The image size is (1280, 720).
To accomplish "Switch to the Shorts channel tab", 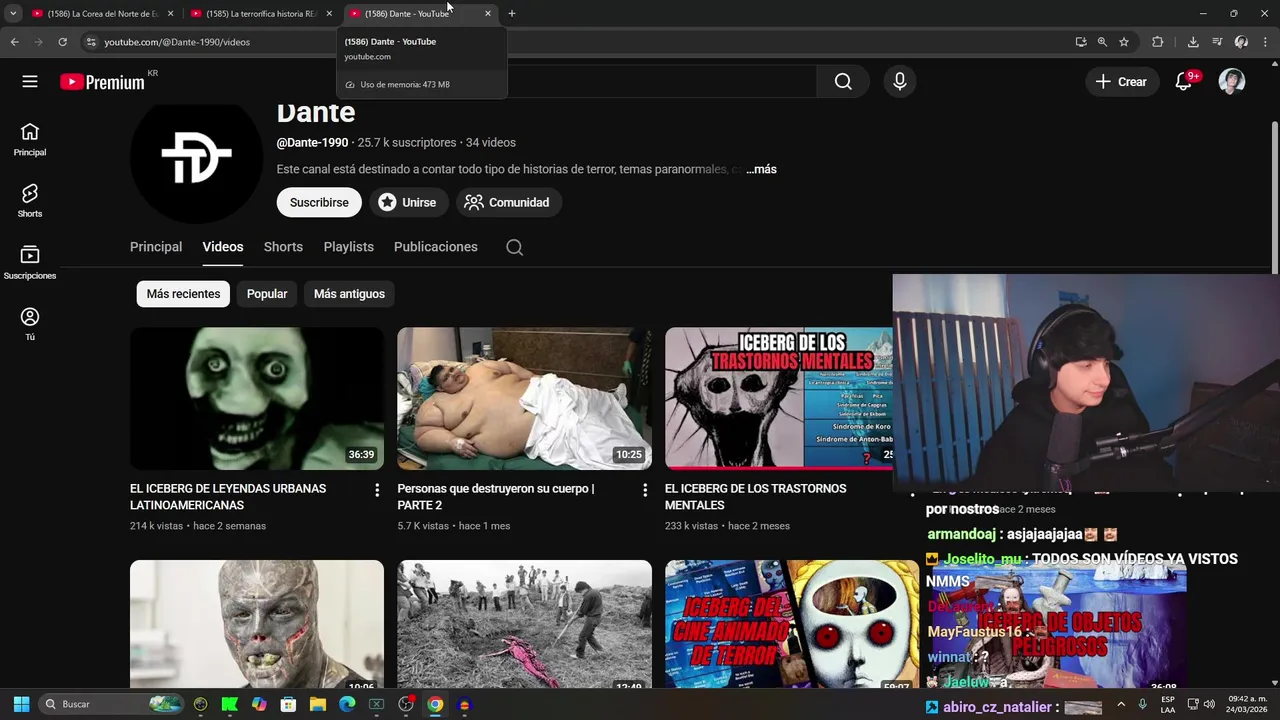I will coord(283,247).
